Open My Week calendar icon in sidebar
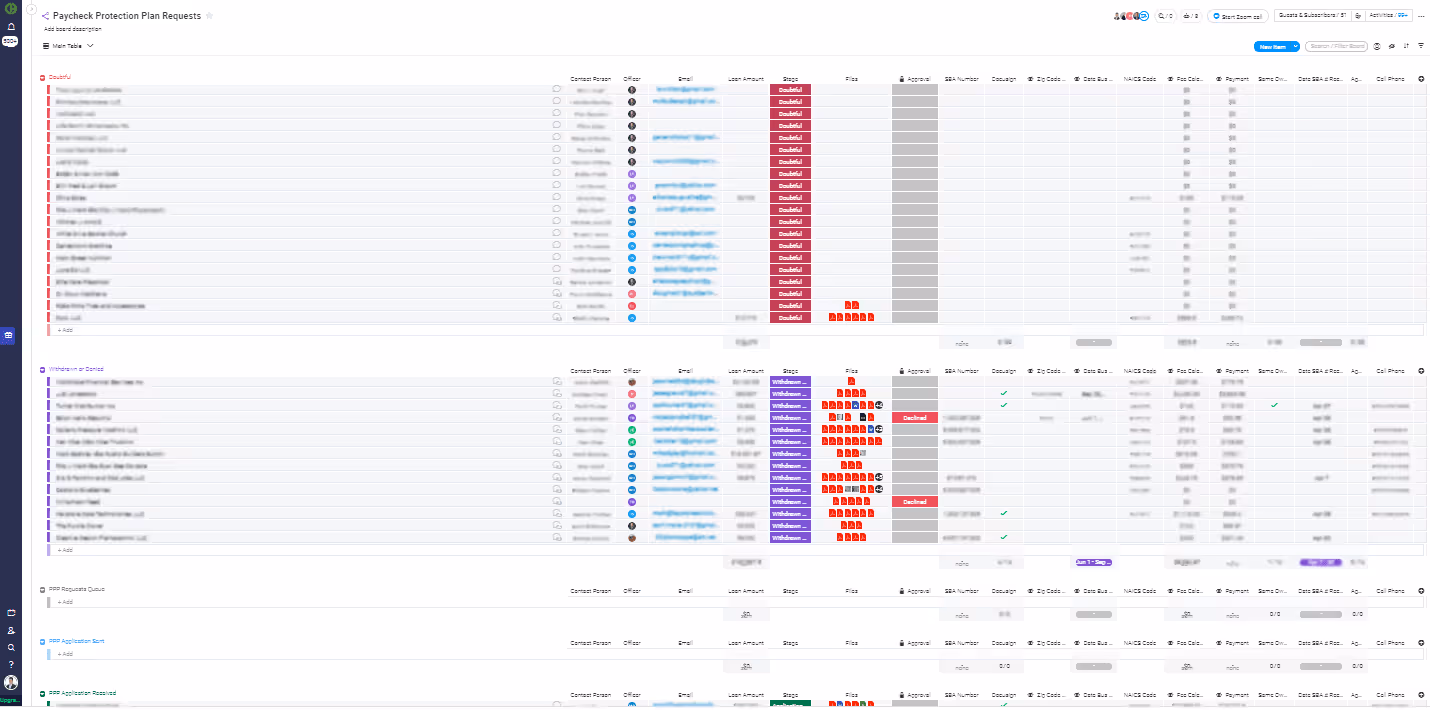This screenshot has height=710, width=1430. coord(11,612)
